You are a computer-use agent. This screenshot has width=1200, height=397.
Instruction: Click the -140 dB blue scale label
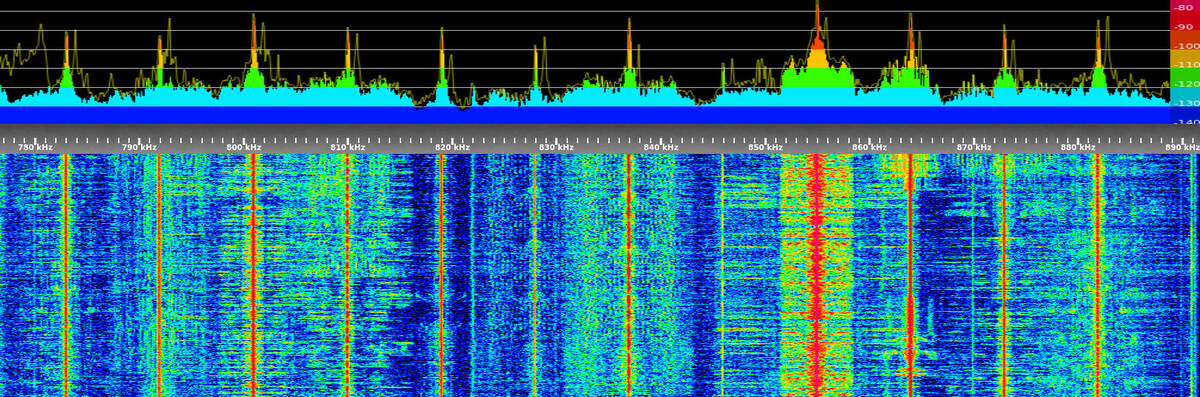pos(1185,120)
